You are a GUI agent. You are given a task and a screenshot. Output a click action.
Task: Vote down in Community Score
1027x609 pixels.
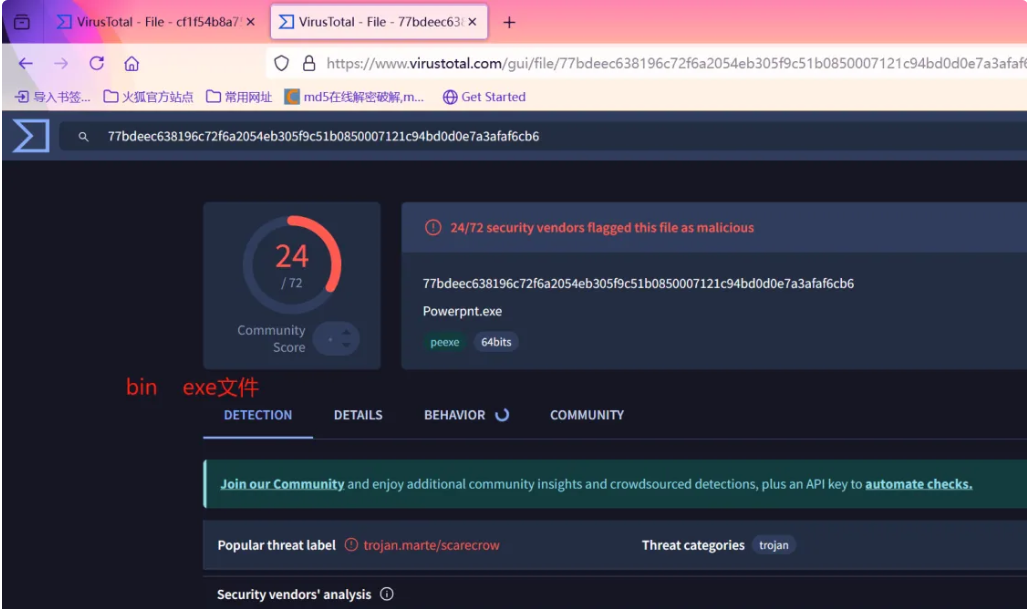[x=346, y=345]
